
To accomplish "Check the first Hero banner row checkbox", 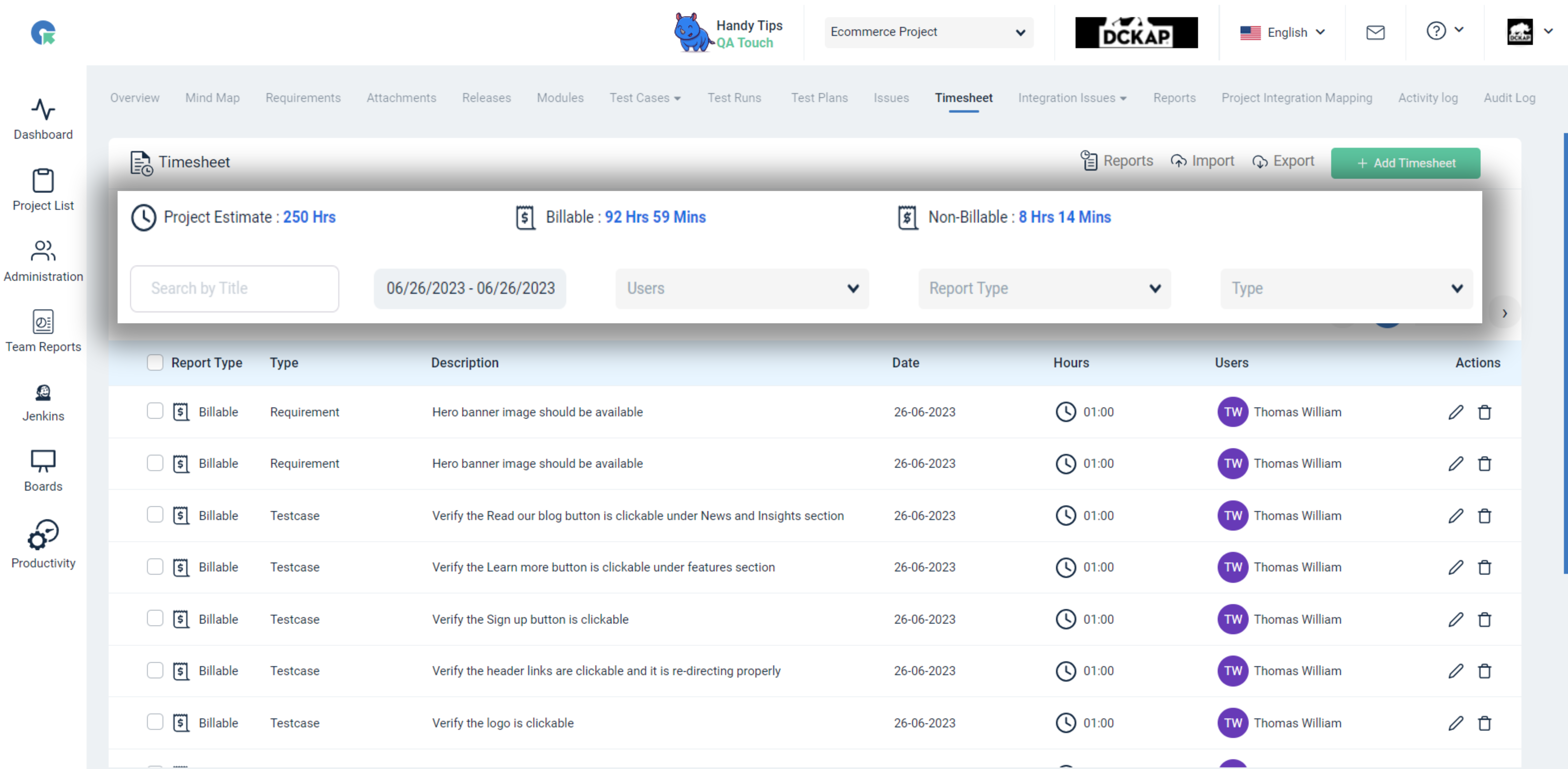I will click(x=155, y=411).
